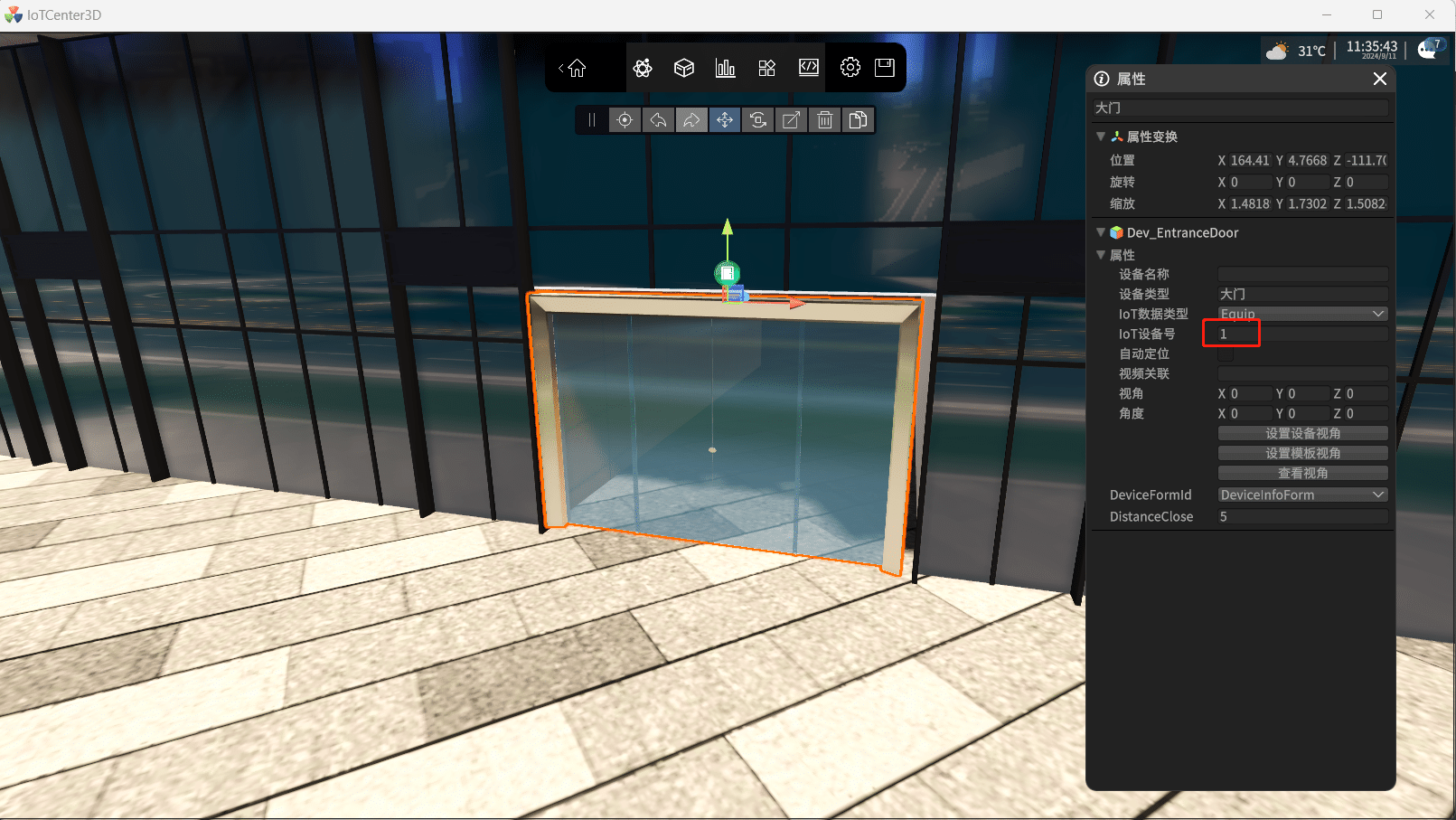This screenshot has width=1456, height=820.
Task: Click the green Y-axis gizmo arrow
Action: coord(728,229)
